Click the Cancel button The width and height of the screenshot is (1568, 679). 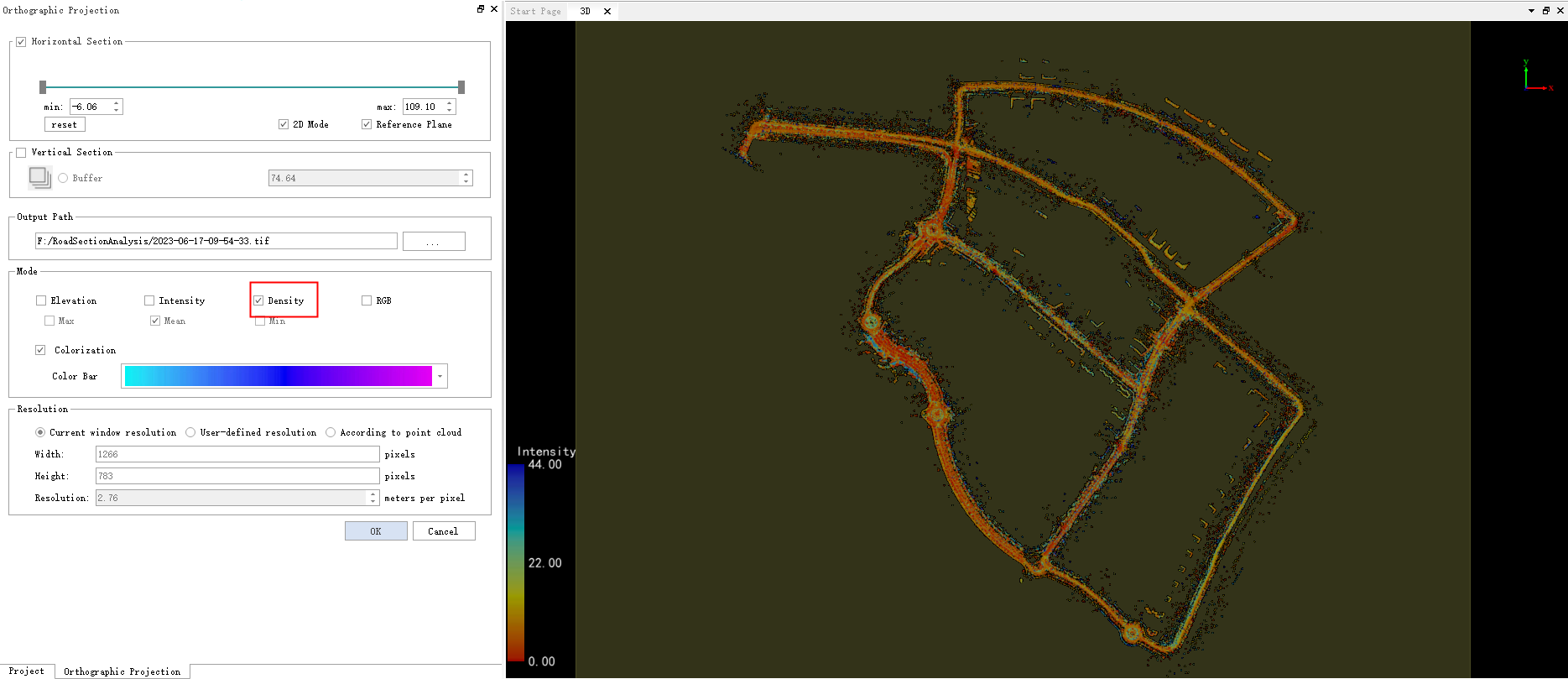(444, 531)
